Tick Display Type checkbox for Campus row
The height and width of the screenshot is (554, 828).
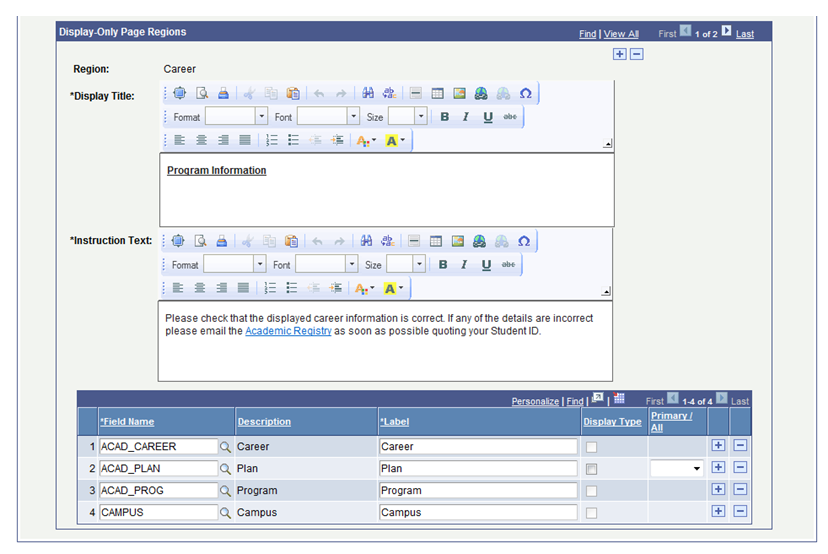click(591, 513)
